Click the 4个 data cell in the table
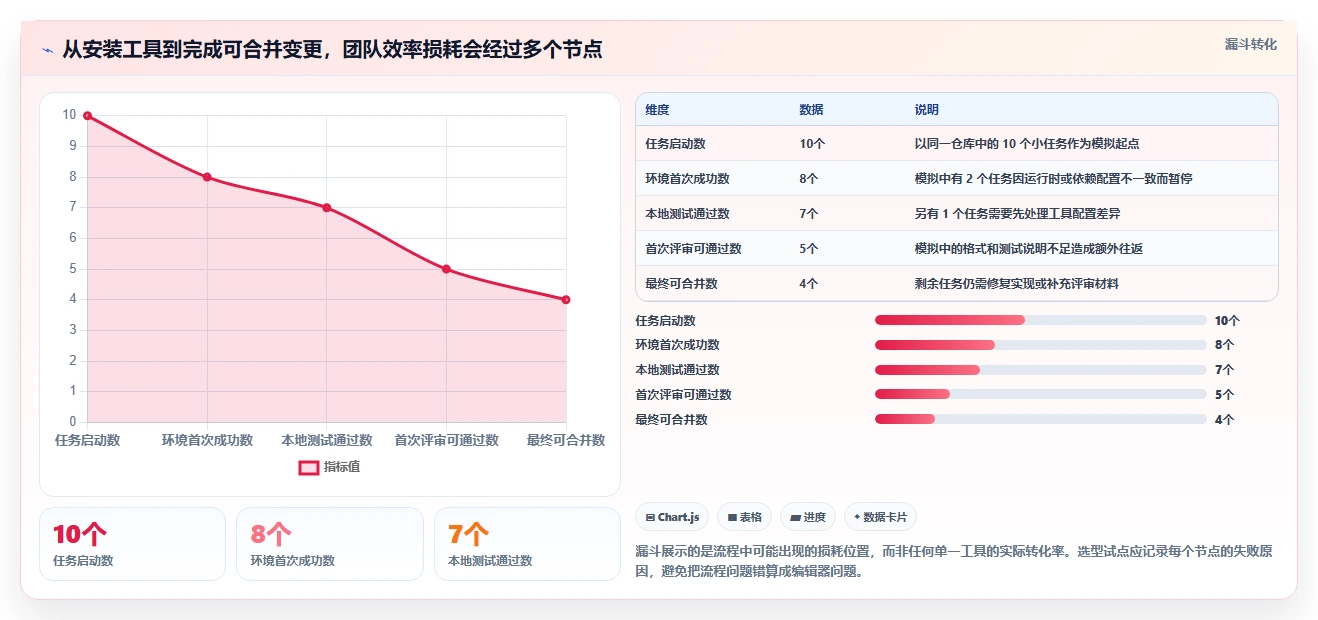This screenshot has width=1318, height=620. pos(809,284)
